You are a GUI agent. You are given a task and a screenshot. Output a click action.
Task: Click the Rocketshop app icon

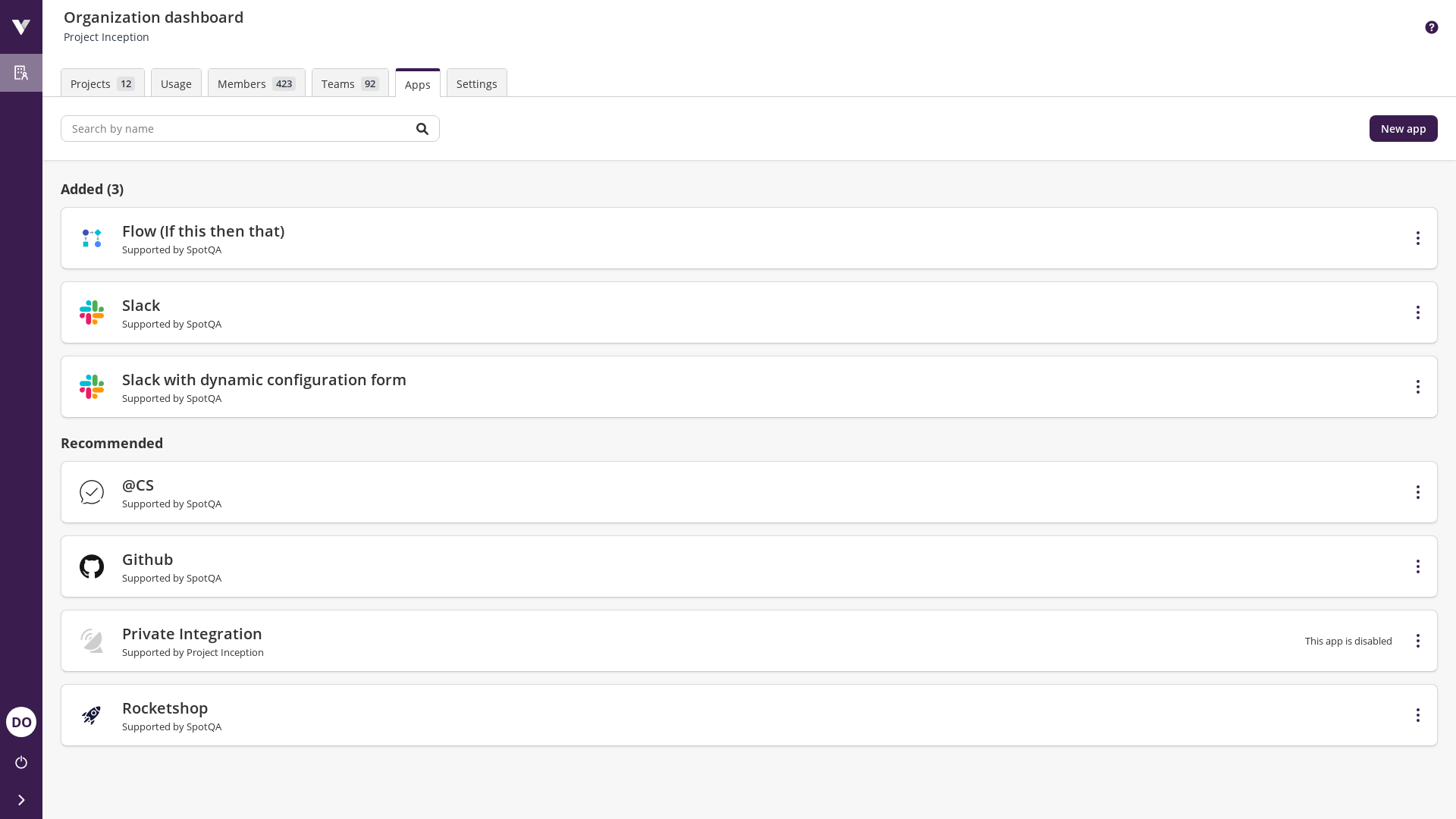pos(91,715)
